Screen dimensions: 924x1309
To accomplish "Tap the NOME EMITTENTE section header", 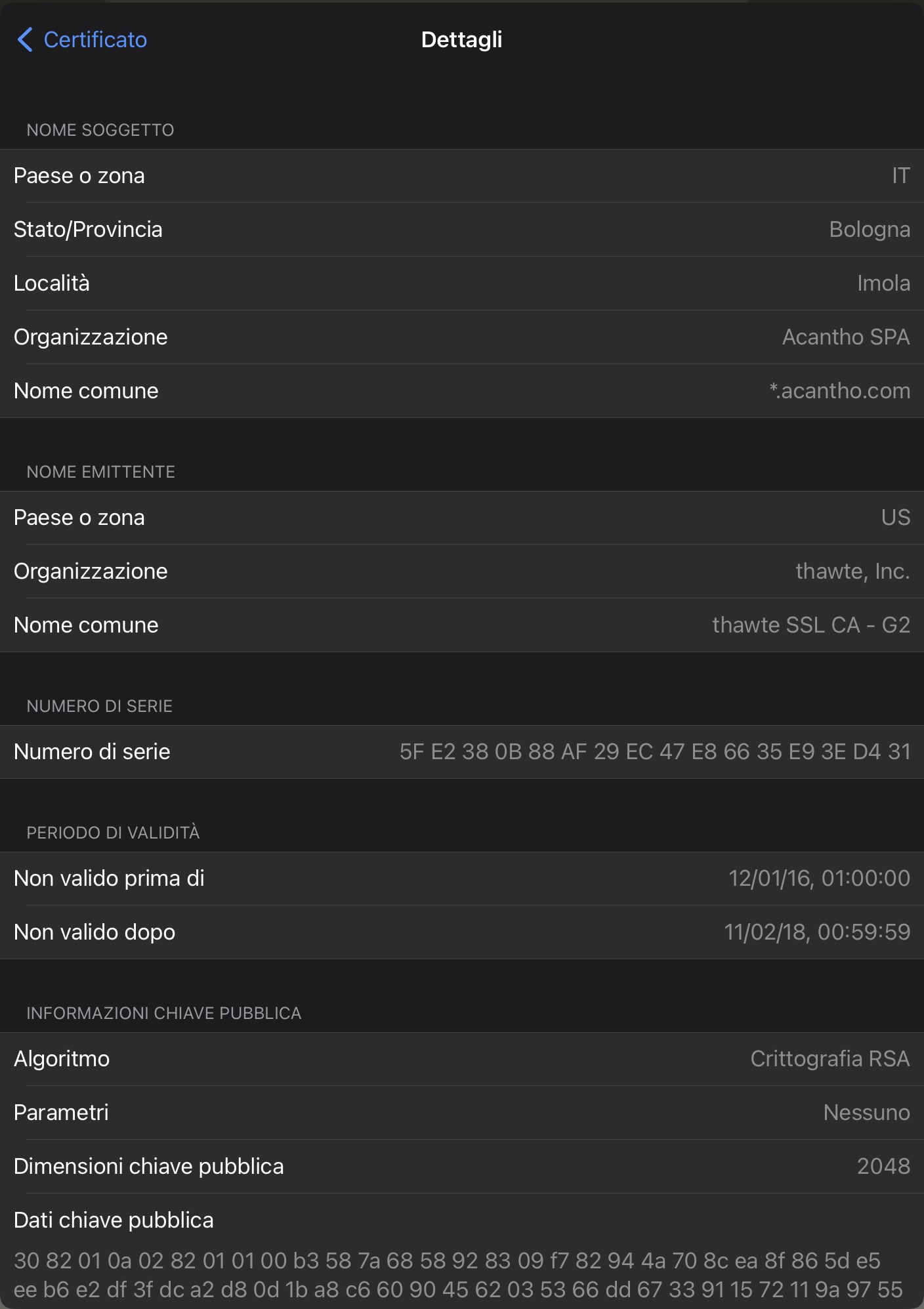I will pyautogui.click(x=101, y=472).
